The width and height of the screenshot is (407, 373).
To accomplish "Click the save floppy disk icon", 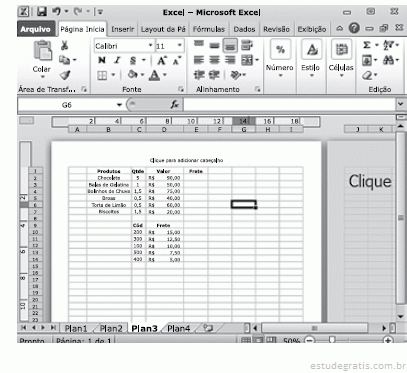I will 42,12.
